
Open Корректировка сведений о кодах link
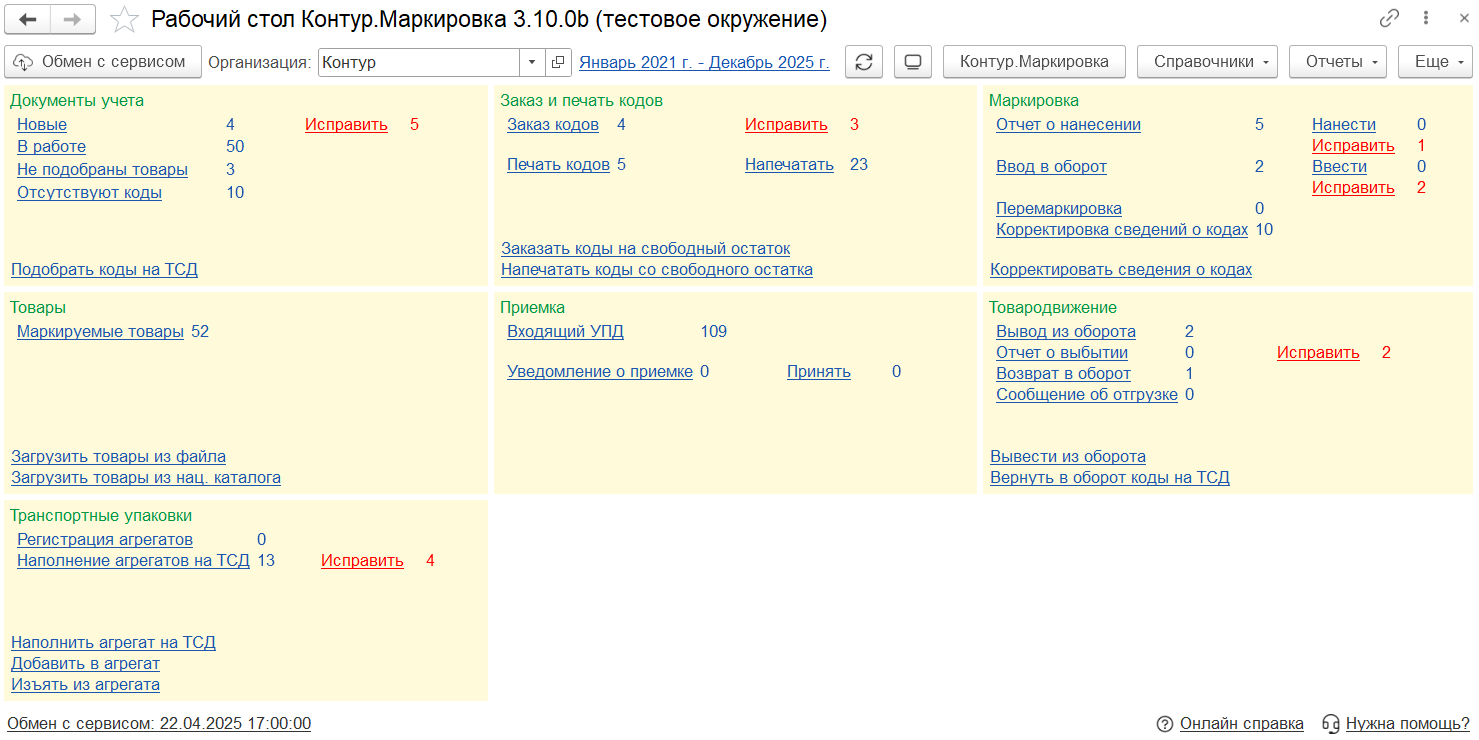tap(1122, 230)
